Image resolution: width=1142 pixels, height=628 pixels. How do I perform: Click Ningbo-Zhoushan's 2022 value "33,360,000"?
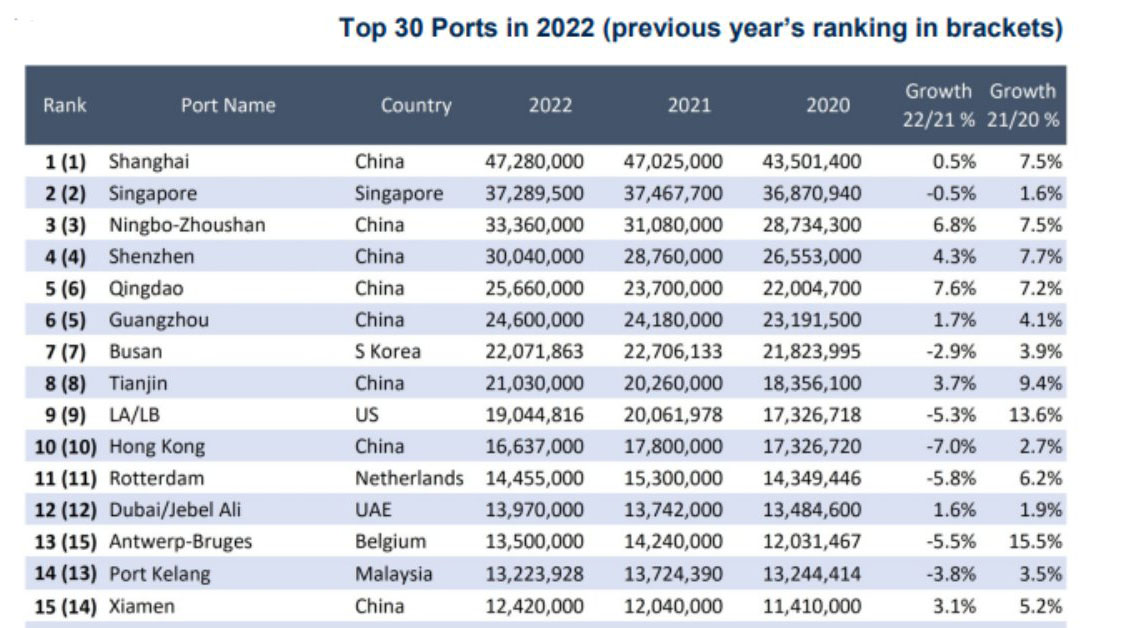tap(535, 225)
